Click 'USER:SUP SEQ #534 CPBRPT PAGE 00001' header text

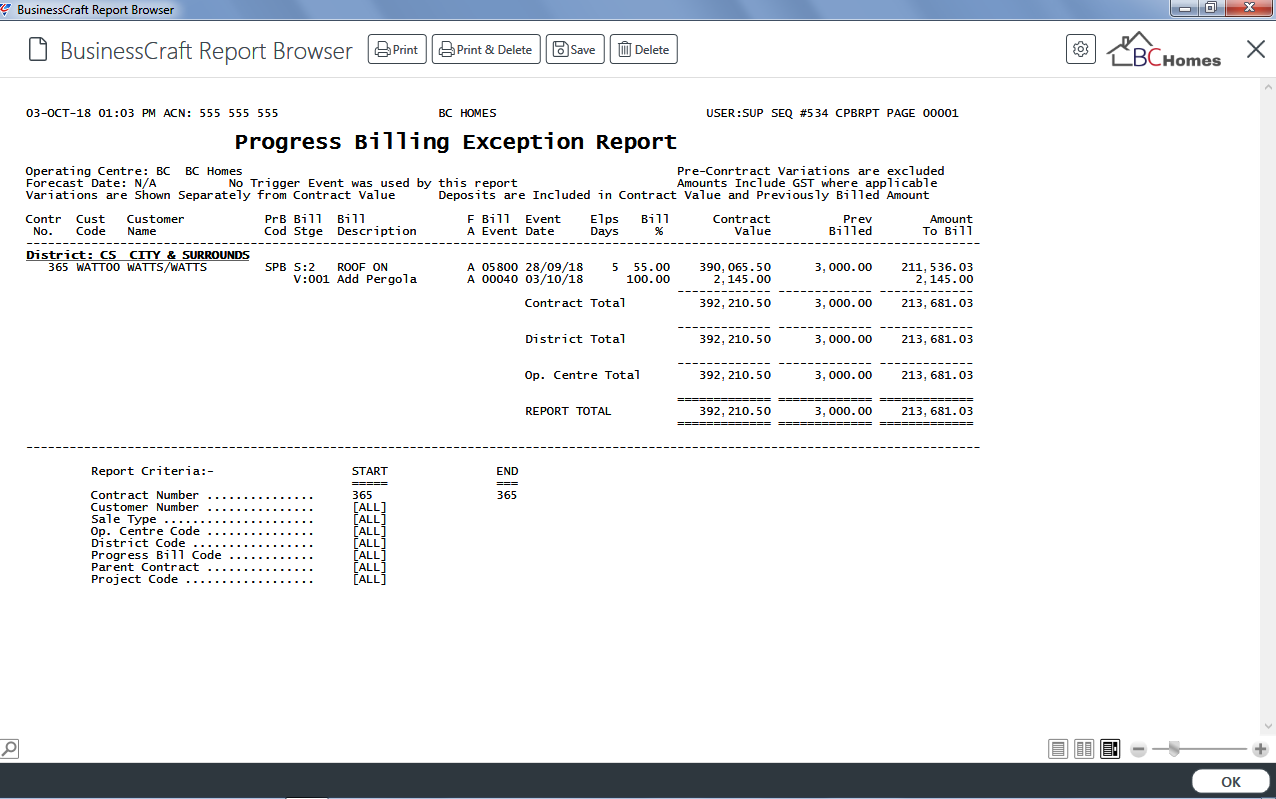pyautogui.click(x=833, y=113)
